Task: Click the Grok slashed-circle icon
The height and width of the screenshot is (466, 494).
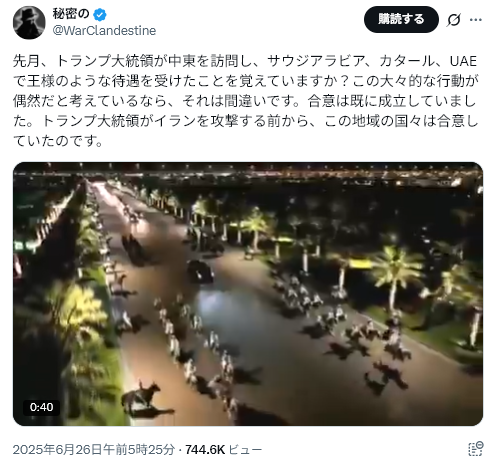Action: click(454, 20)
